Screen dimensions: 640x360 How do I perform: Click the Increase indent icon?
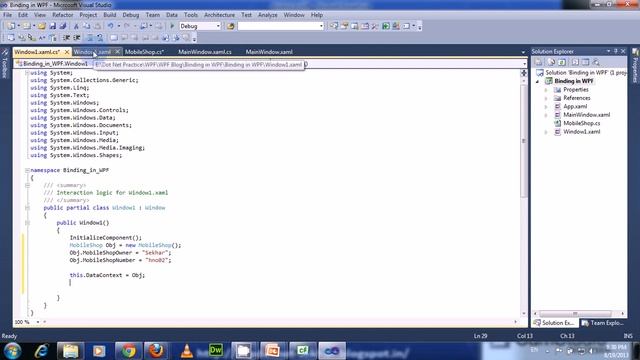coord(77,38)
